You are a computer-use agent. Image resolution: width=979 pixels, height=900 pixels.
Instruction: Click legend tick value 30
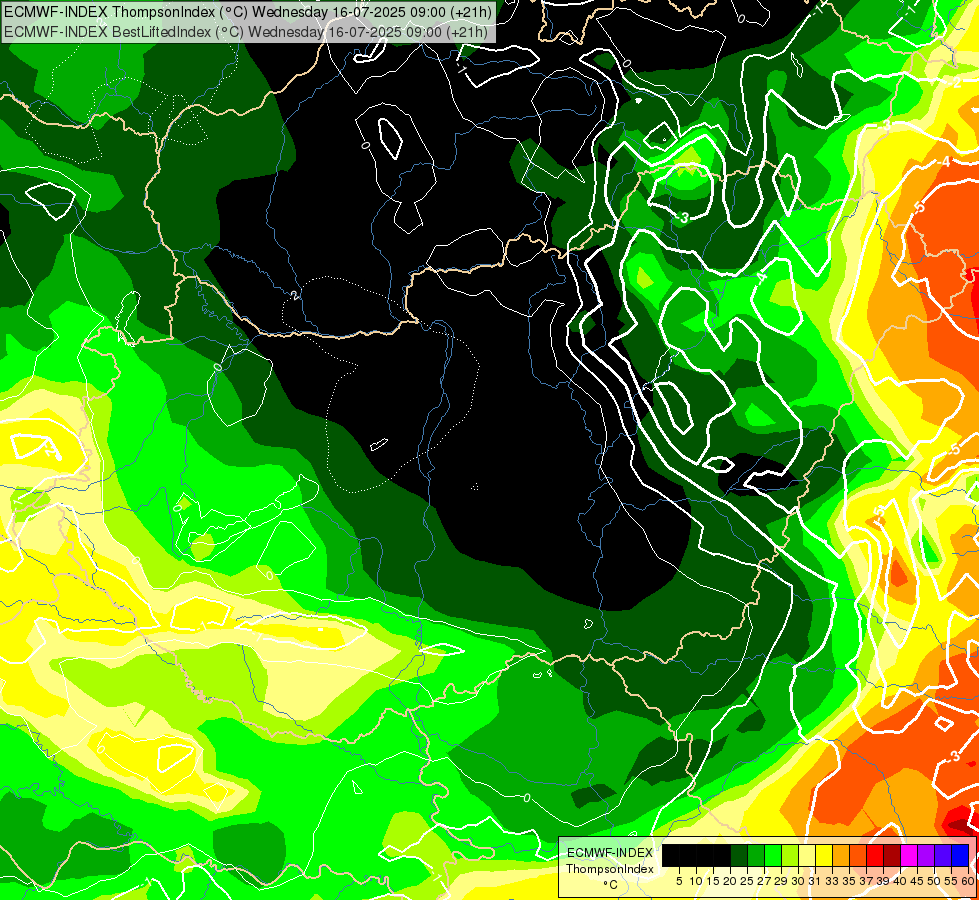[x=799, y=881]
